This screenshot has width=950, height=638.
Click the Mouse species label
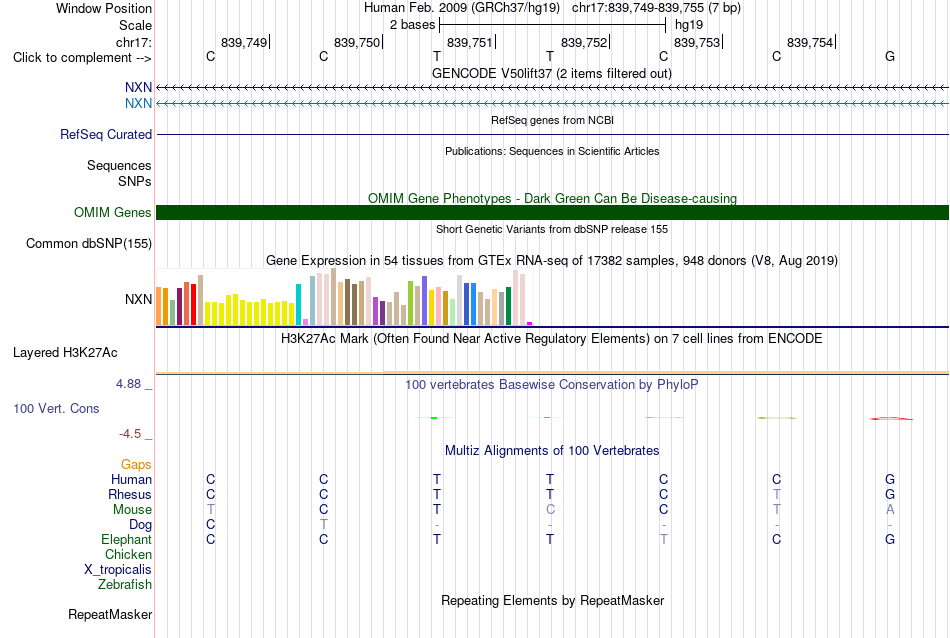pos(132,510)
